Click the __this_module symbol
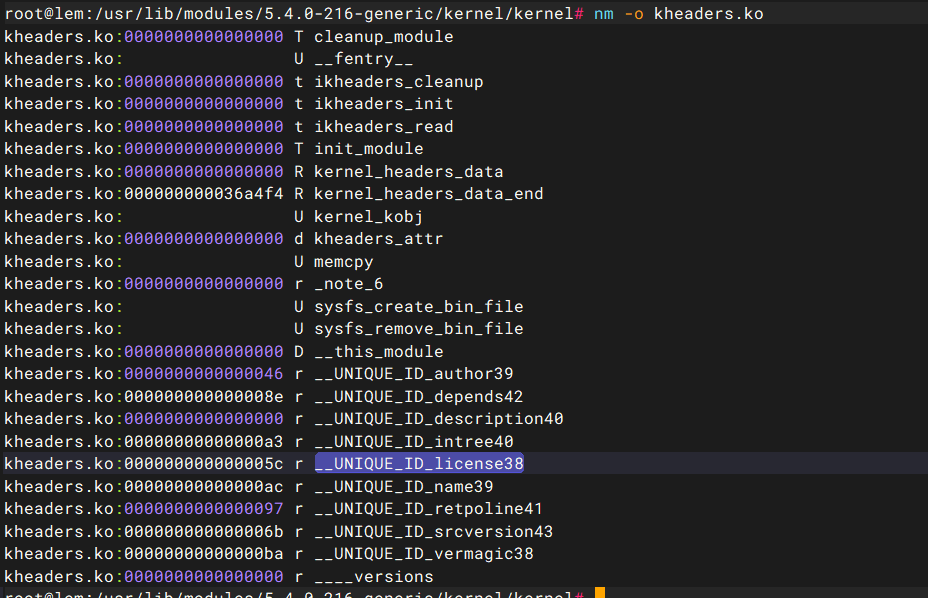928x598 pixels. (x=379, y=352)
